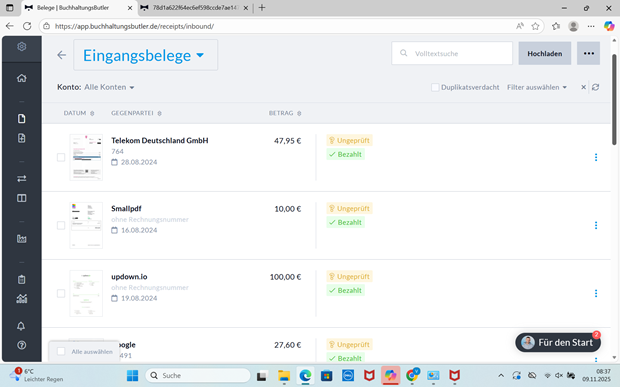
Task: Open the weather widget showing Leichter Regen
Action: coord(36,375)
